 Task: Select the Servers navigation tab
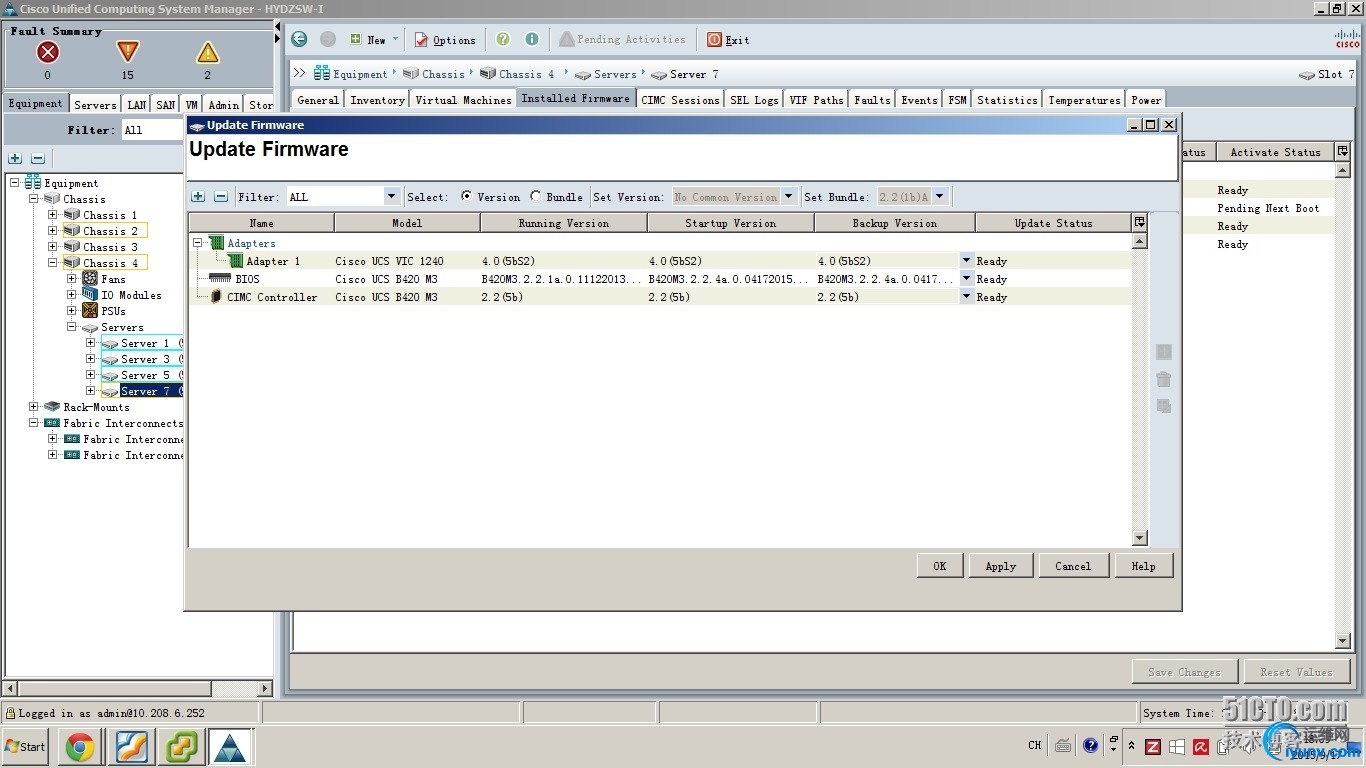click(x=95, y=105)
